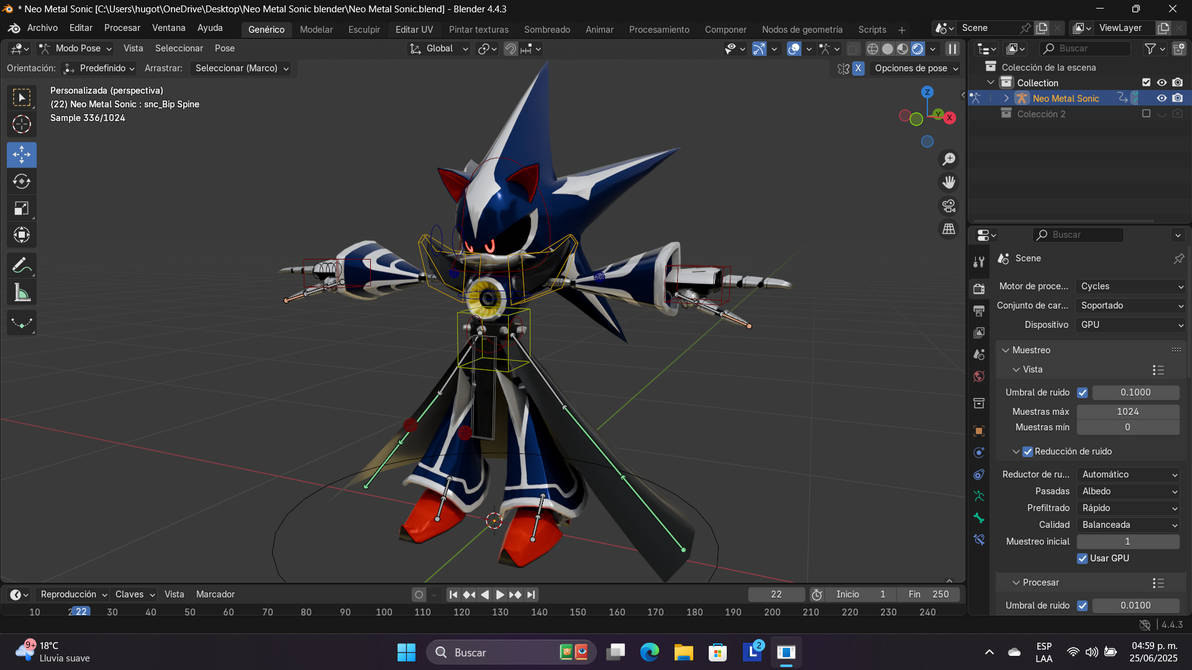Image resolution: width=1192 pixels, height=670 pixels.
Task: Select the Rotate tool in the toolbar
Action: point(21,181)
